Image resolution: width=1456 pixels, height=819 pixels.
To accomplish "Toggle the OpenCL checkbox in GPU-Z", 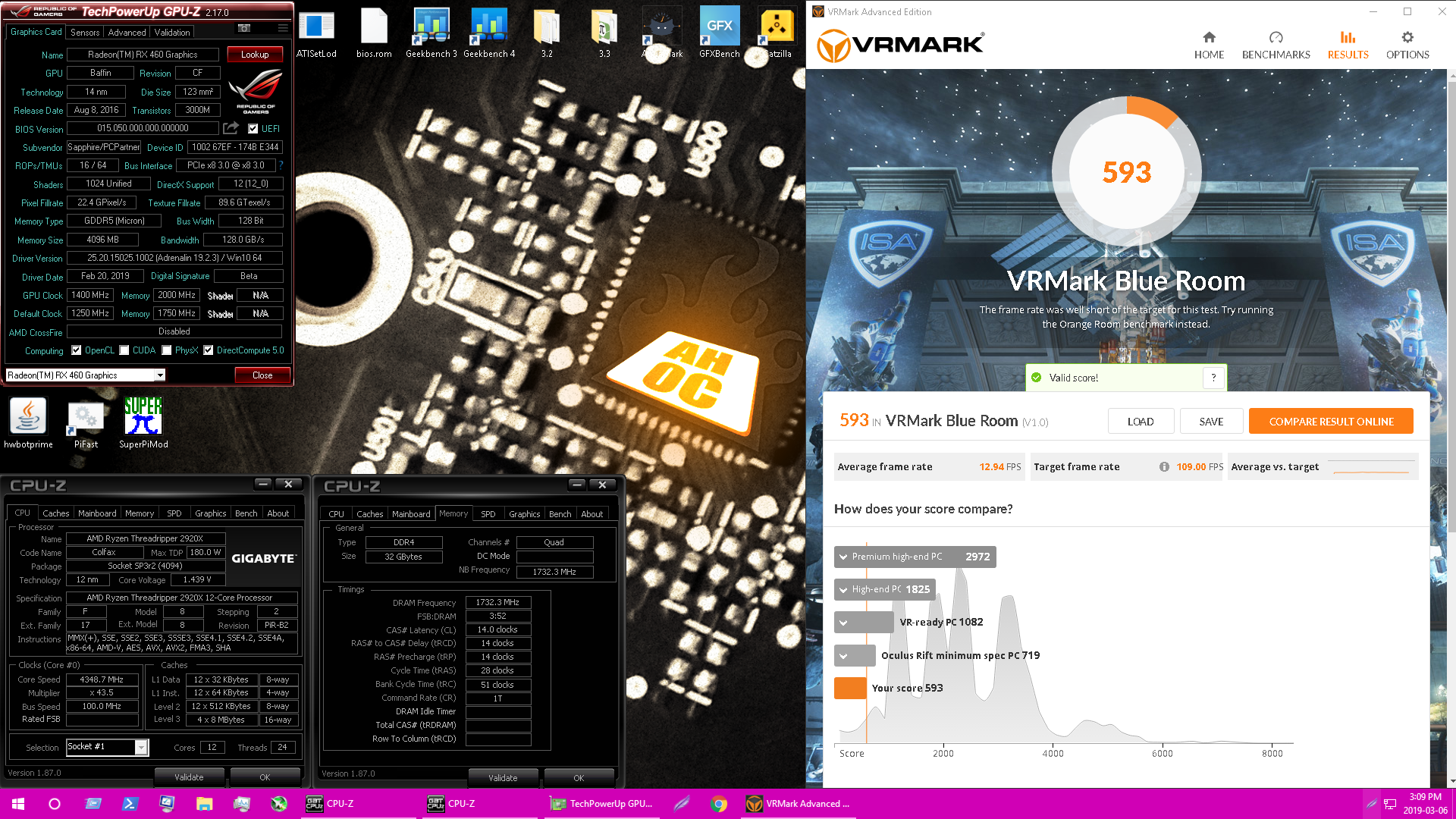I will pyautogui.click(x=76, y=350).
